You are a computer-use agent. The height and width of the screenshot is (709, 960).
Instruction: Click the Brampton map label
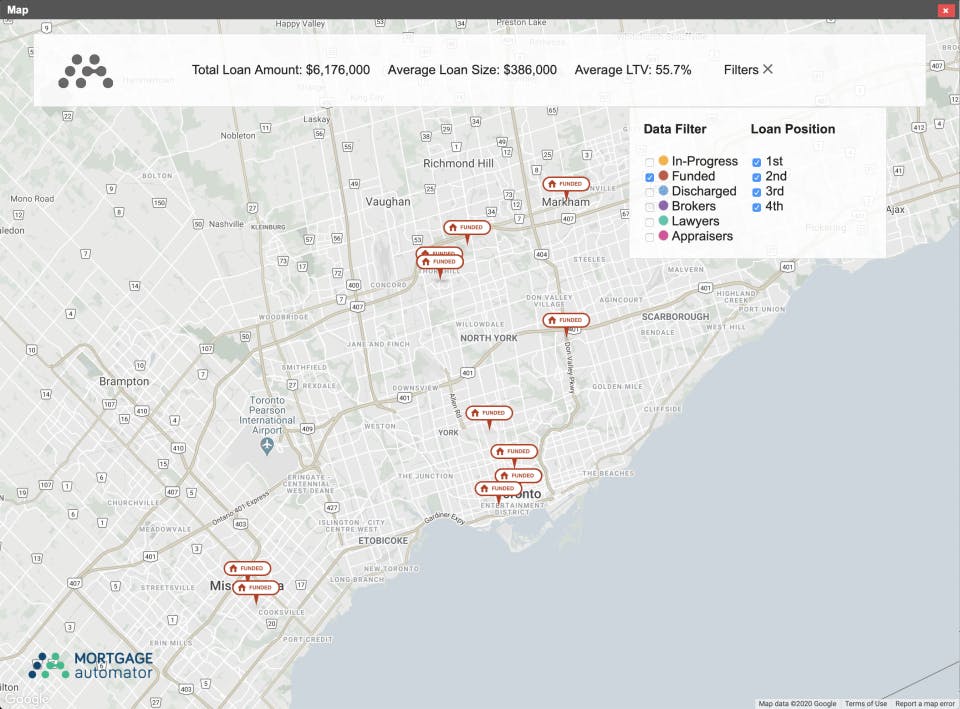point(124,381)
